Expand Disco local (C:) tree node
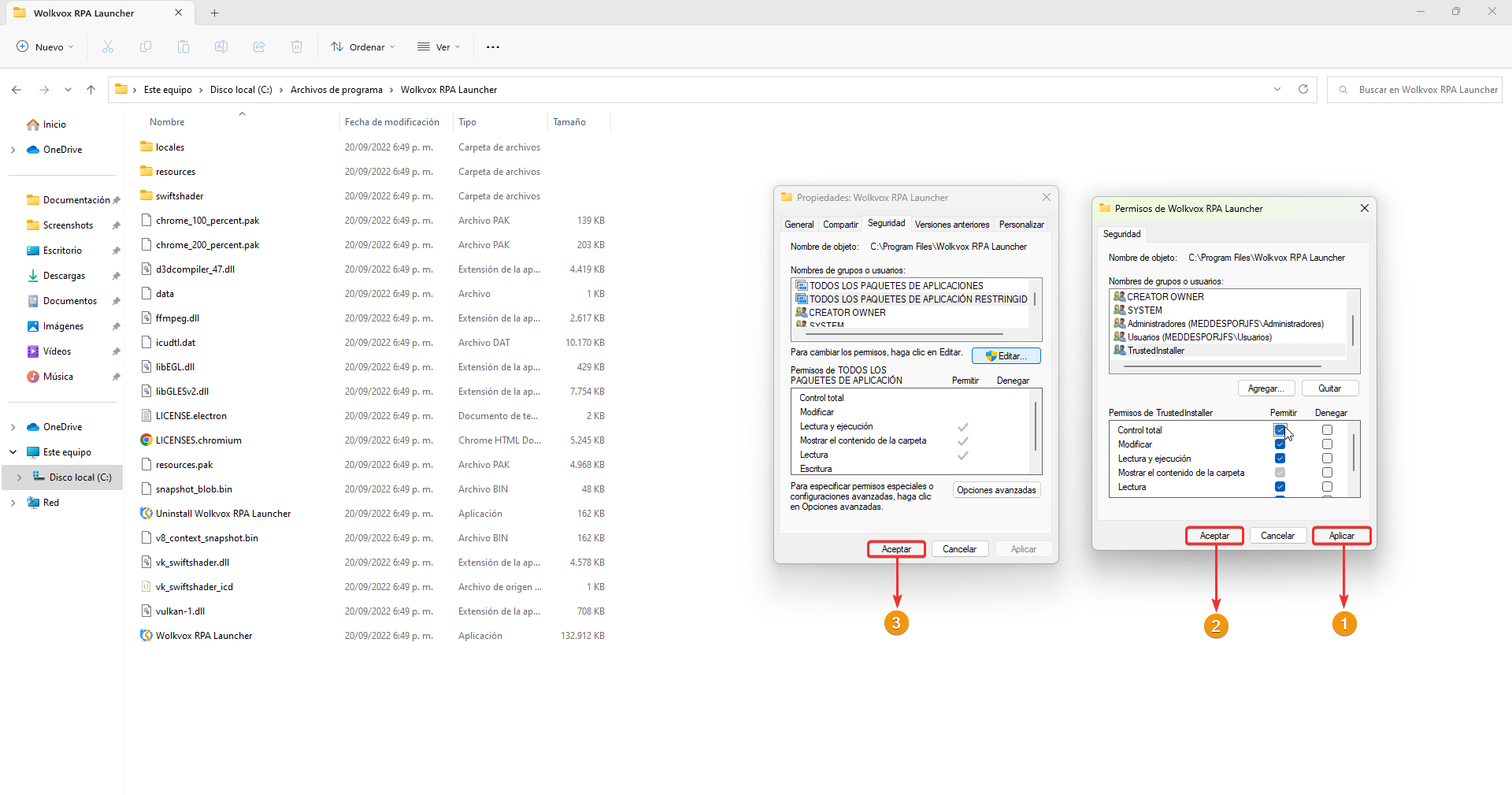The image size is (1512, 795). tap(19, 477)
